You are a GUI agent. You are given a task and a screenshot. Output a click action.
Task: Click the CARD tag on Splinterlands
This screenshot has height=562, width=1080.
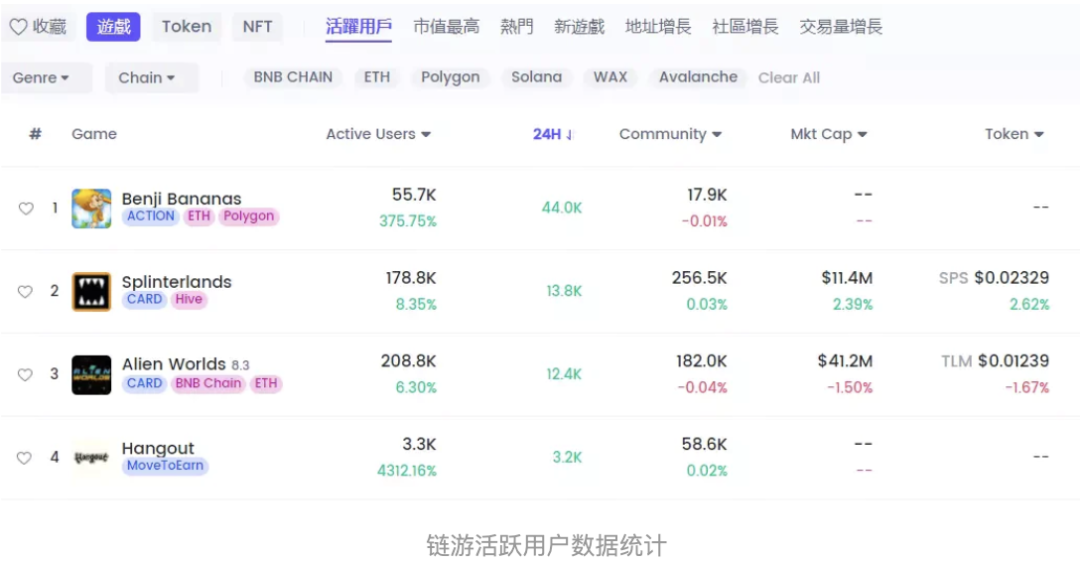point(145,300)
